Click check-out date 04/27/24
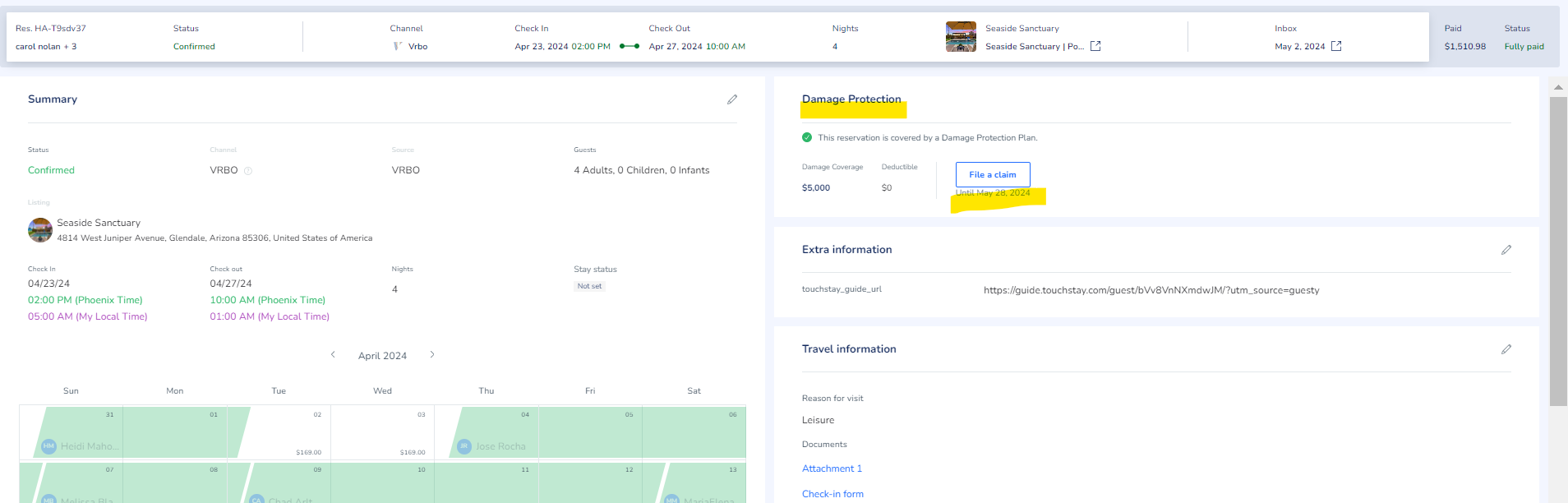1568x503 pixels. tap(231, 284)
